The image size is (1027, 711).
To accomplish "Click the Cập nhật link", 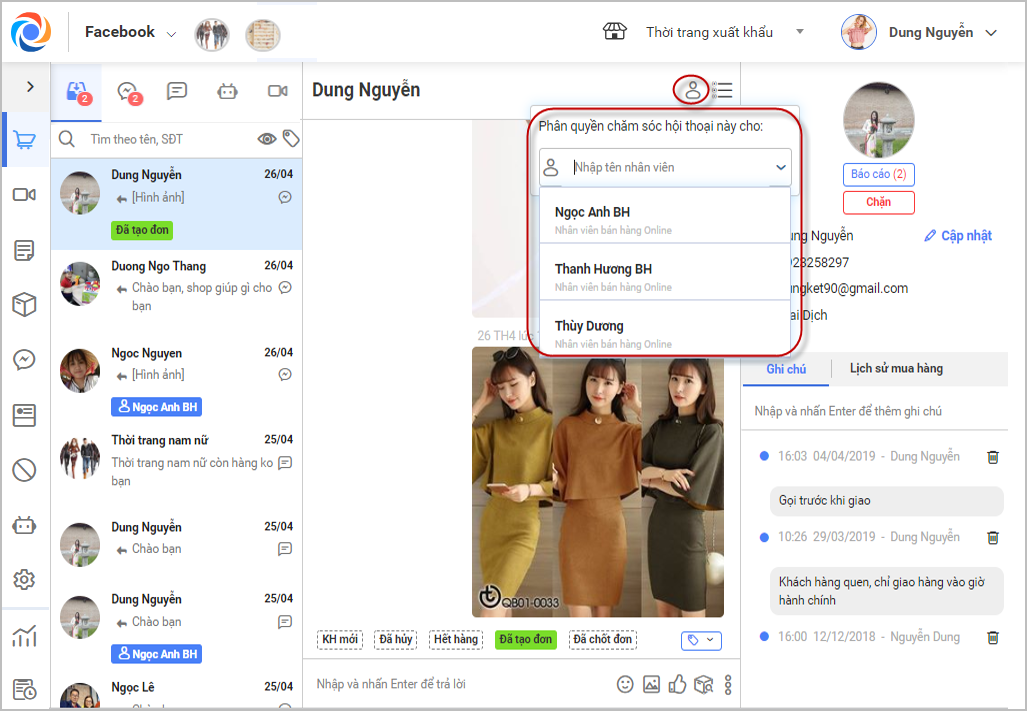I will click(958, 236).
